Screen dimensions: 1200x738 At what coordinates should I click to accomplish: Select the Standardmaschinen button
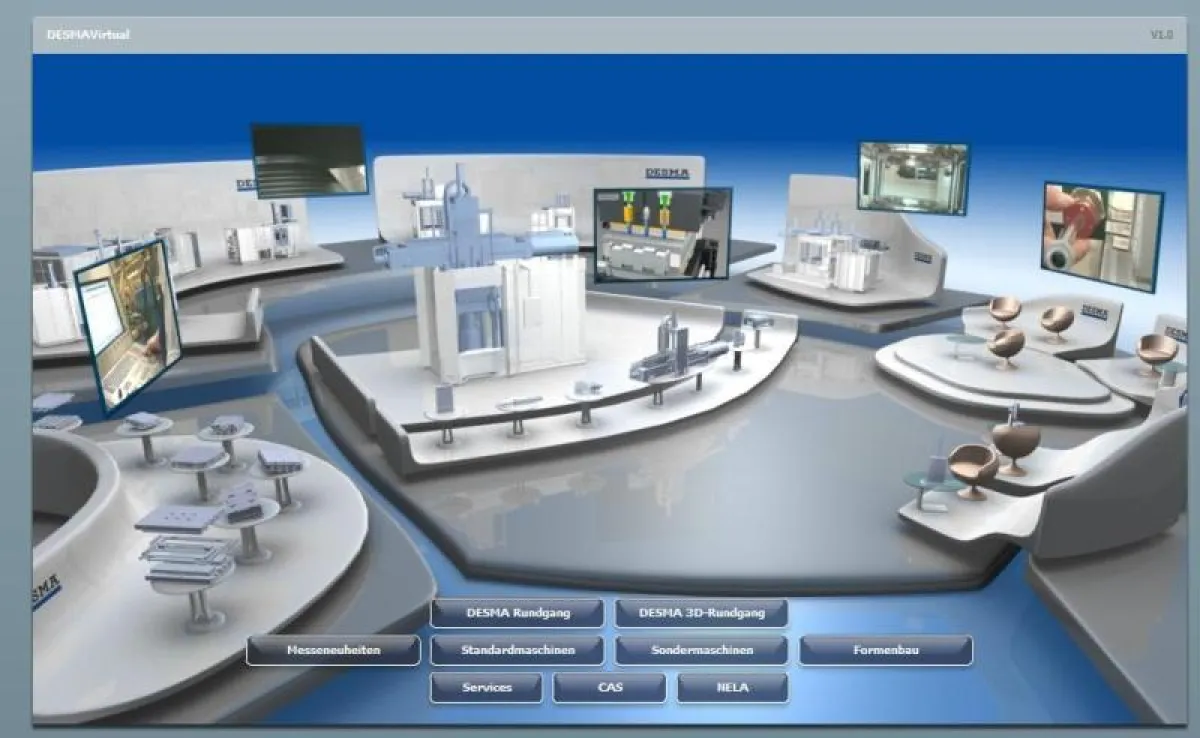(x=517, y=650)
